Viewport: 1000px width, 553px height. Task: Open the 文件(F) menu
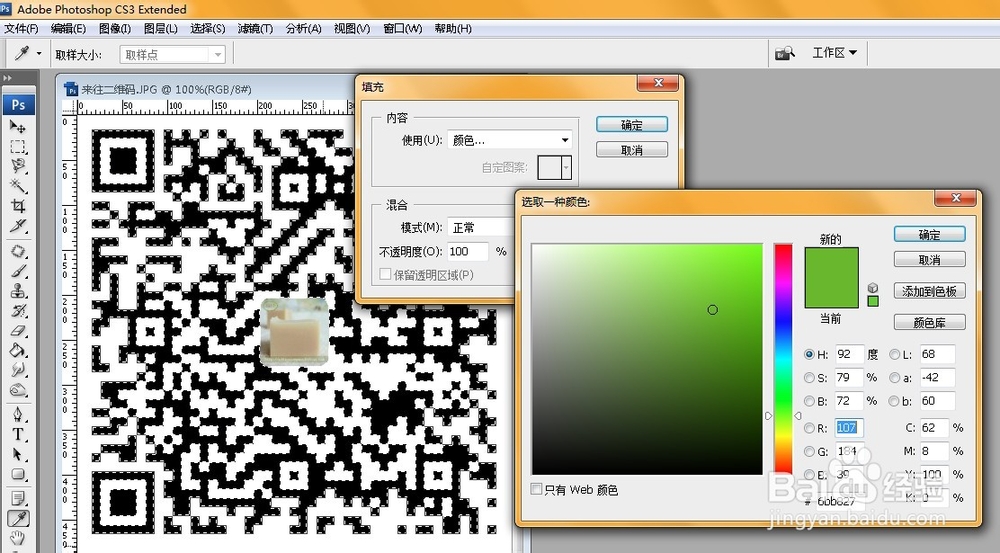point(21,29)
